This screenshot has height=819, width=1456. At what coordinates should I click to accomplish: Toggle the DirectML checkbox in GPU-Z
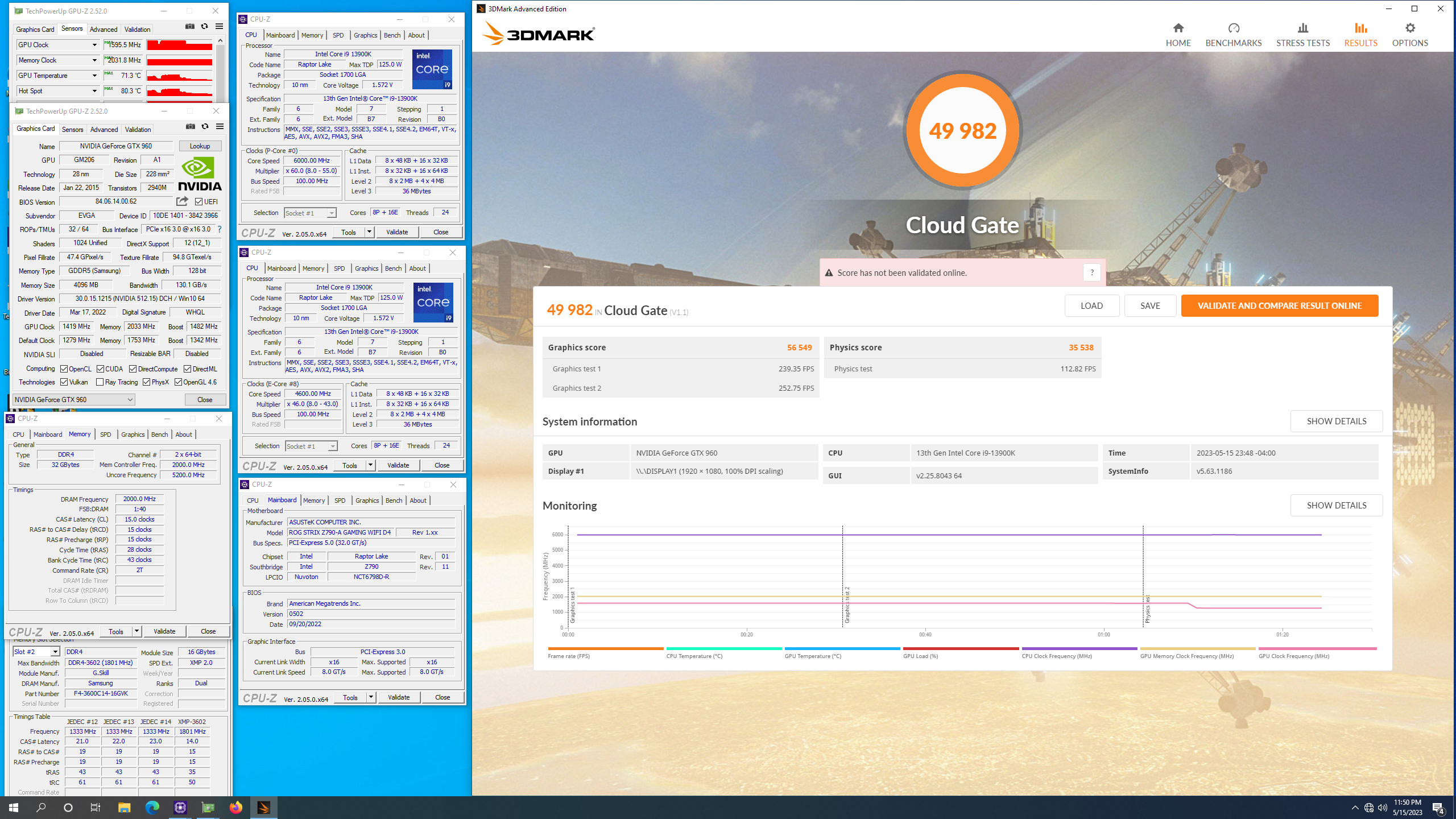[x=187, y=369]
